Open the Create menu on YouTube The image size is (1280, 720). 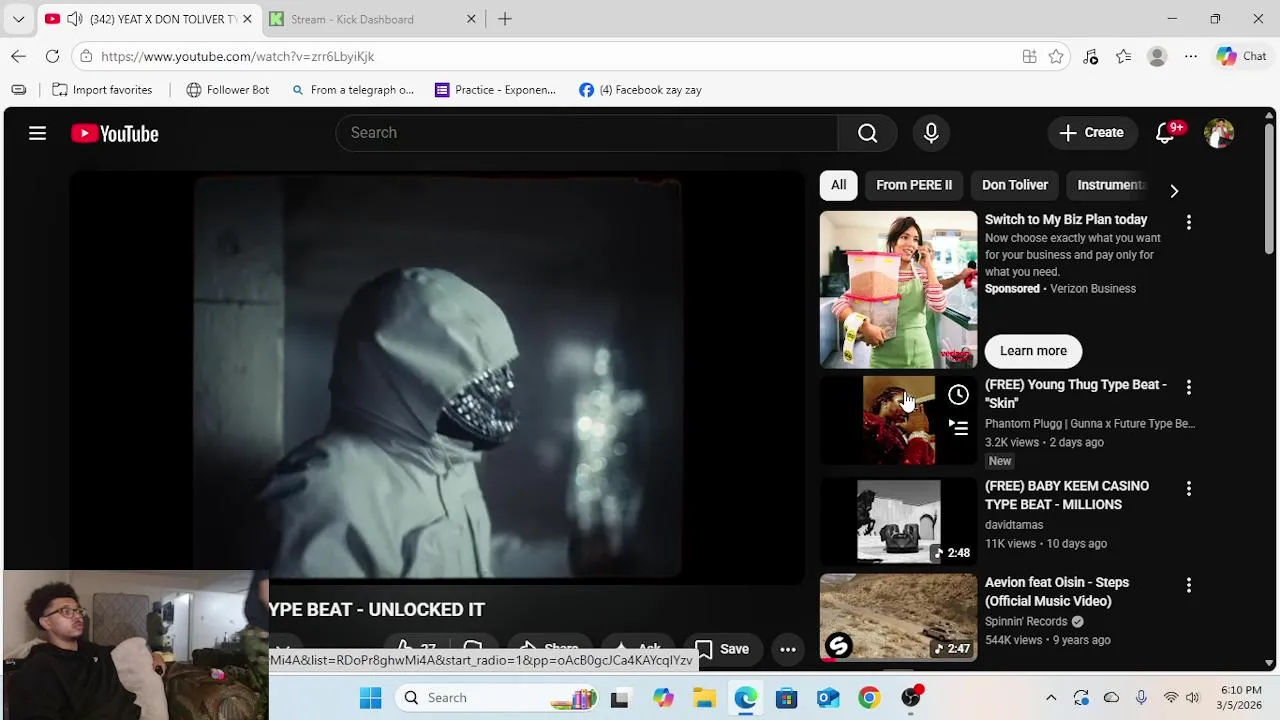[x=1092, y=133]
